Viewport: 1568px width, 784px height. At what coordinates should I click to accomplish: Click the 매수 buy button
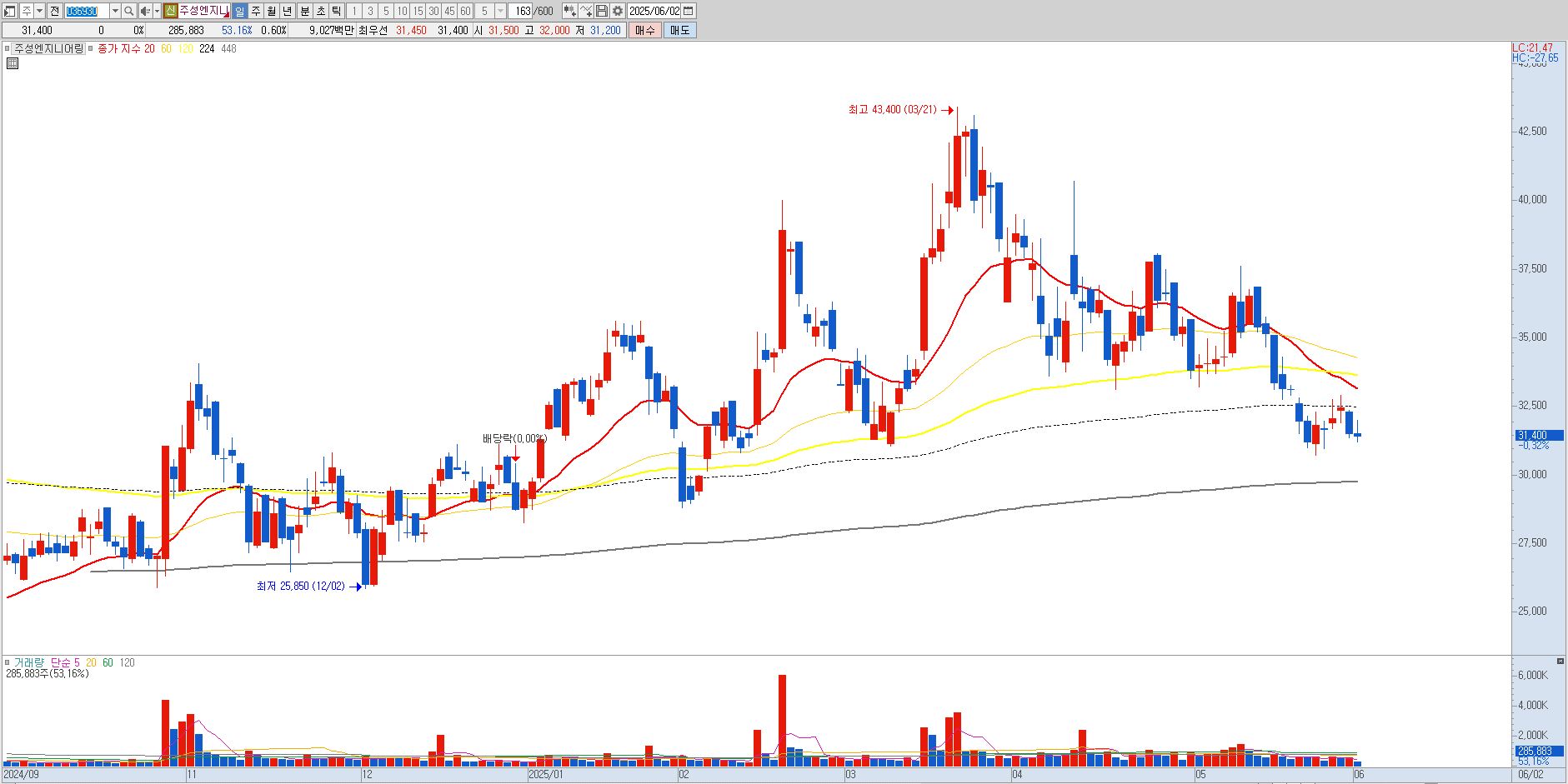click(645, 30)
